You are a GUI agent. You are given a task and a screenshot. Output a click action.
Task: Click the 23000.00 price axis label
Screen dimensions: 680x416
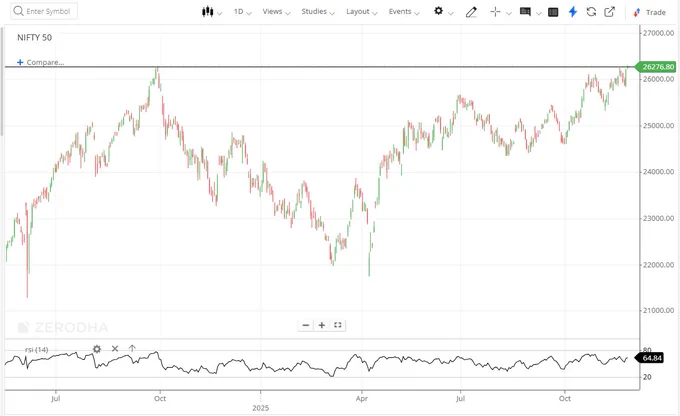pos(658,218)
